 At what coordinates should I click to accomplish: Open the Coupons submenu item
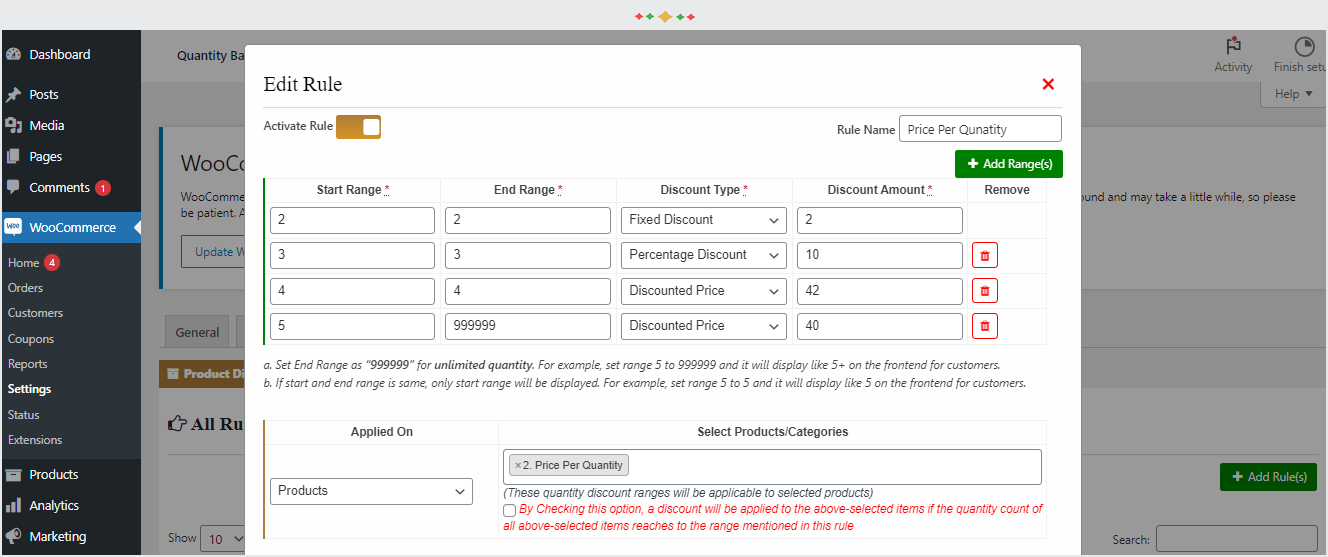click(31, 339)
